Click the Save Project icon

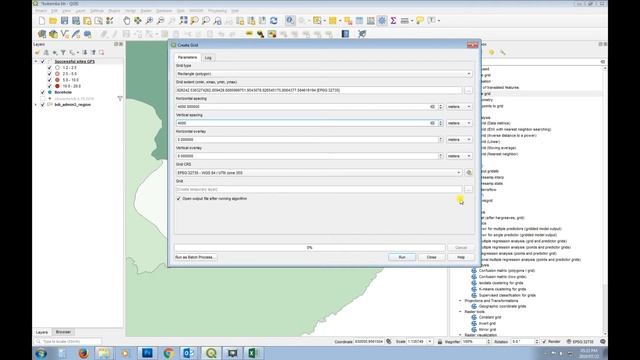[x=64, y=20]
